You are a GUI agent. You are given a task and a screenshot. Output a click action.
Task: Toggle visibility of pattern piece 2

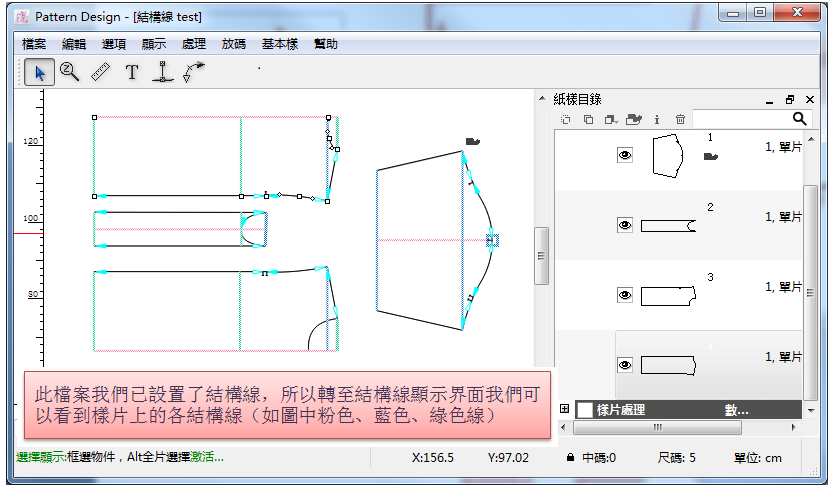[x=625, y=225]
